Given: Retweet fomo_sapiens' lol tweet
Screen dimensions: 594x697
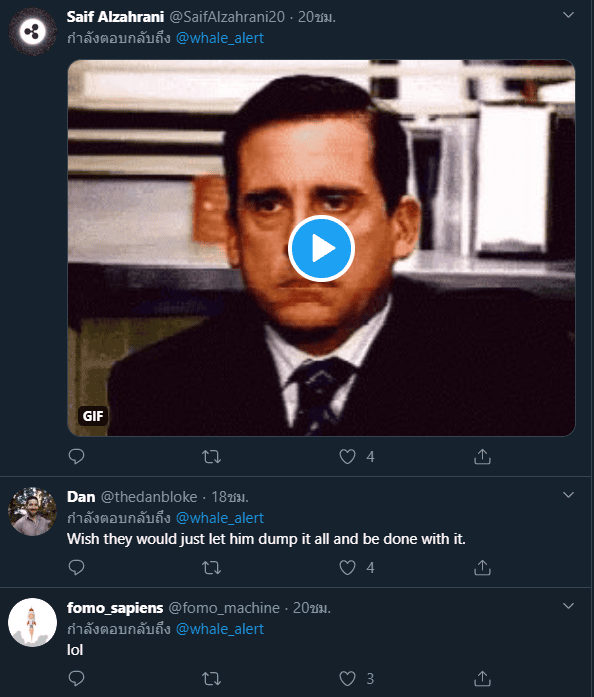Looking at the screenshot, I should pyautogui.click(x=212, y=678).
